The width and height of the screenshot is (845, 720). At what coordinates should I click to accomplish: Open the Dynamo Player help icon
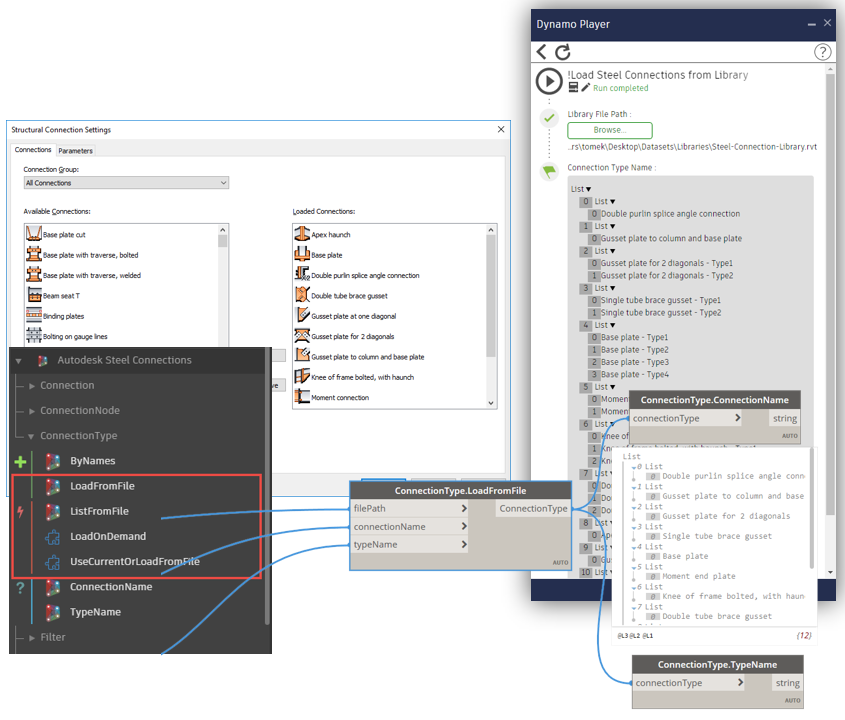822,52
